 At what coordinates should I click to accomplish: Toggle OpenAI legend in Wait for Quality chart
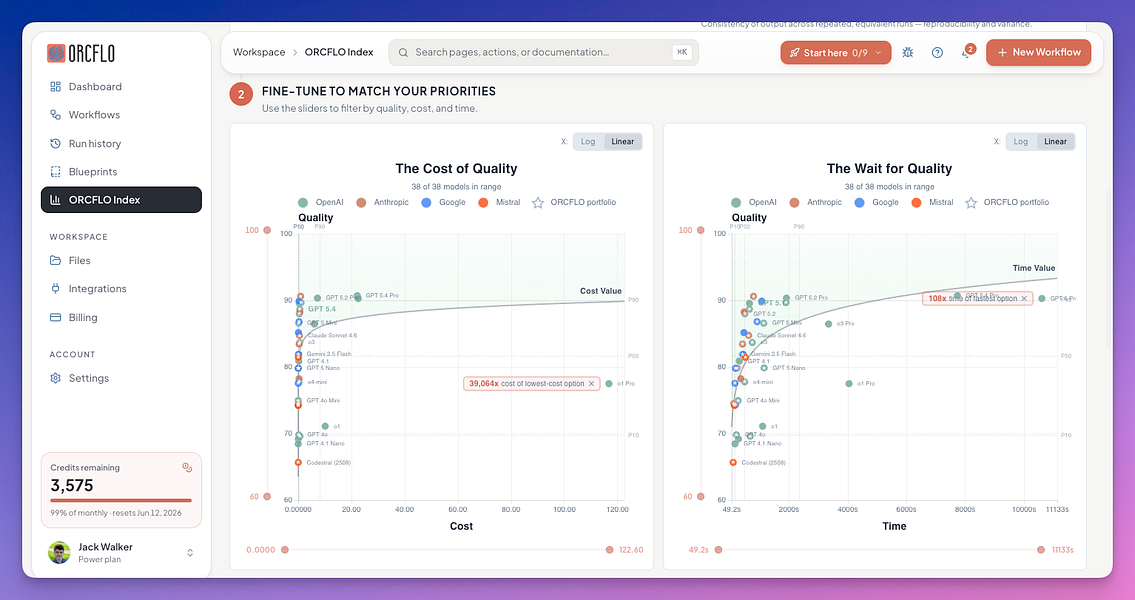754,203
